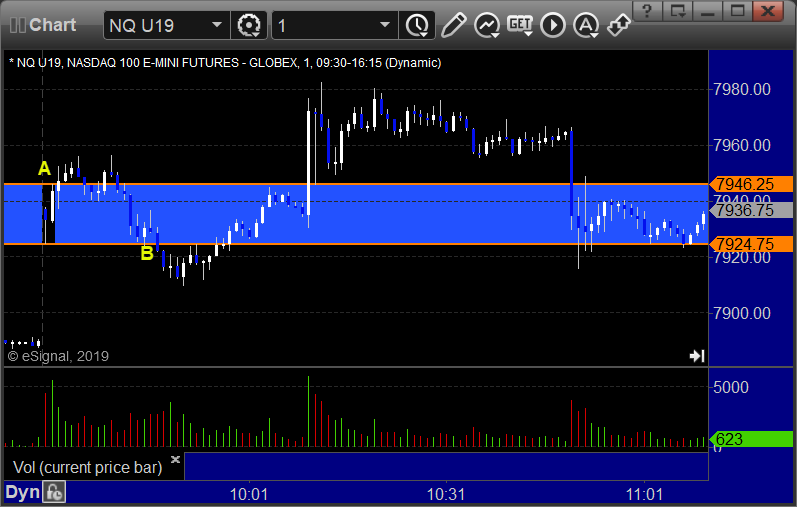Select the 7946.25 orange price marker
Viewport: 797px width, 507px height.
coord(751,184)
